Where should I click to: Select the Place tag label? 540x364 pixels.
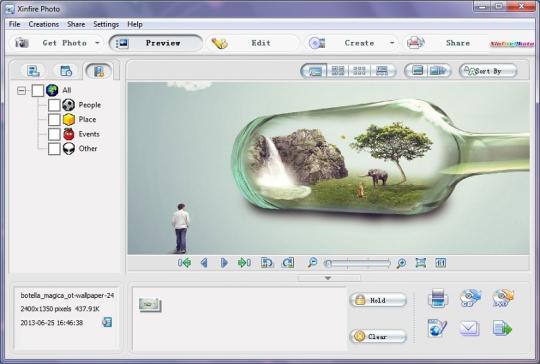point(87,119)
